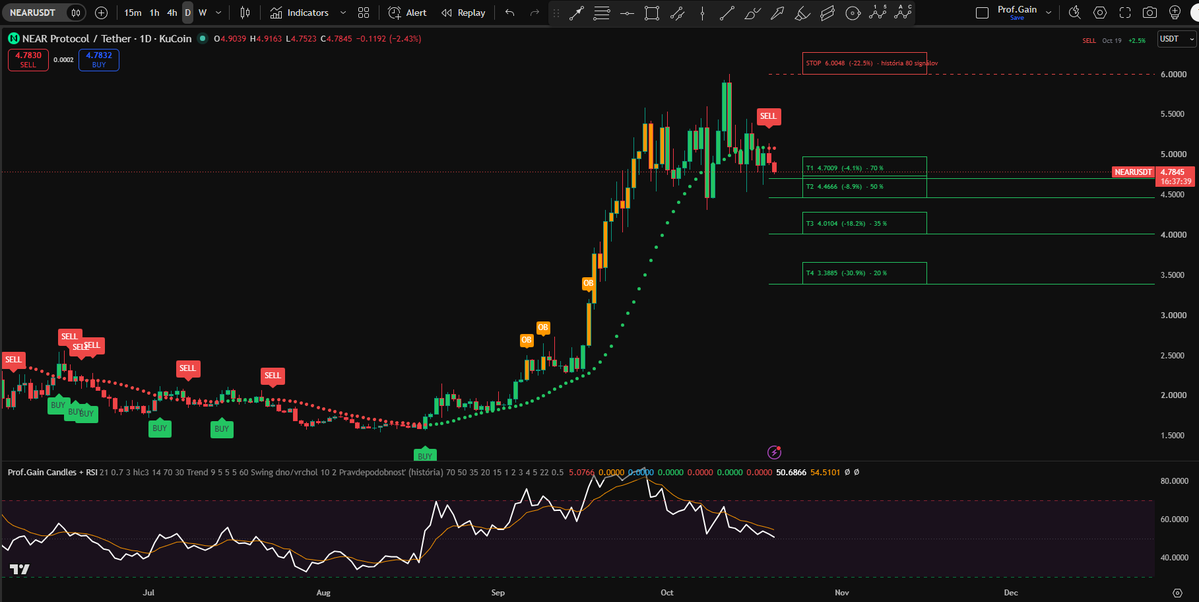Open the quick search magnifier icon
This screenshot has width=1199, height=602.
coord(1074,13)
